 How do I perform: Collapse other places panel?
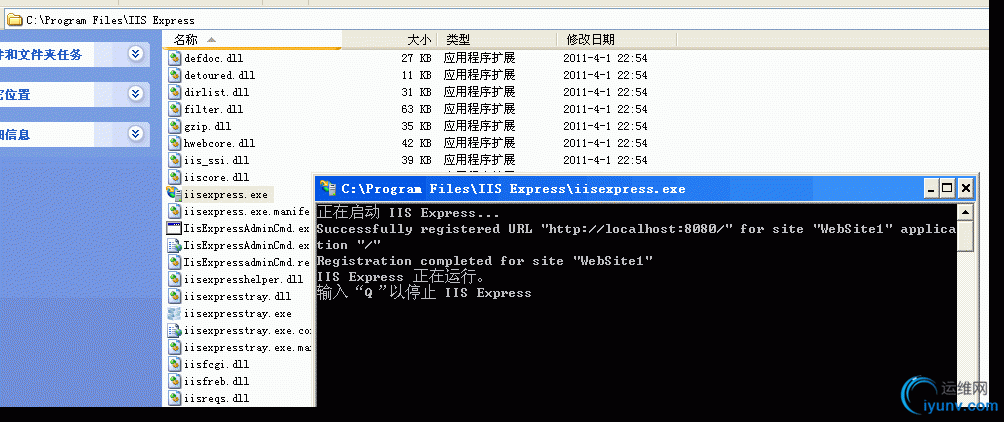[x=135, y=94]
